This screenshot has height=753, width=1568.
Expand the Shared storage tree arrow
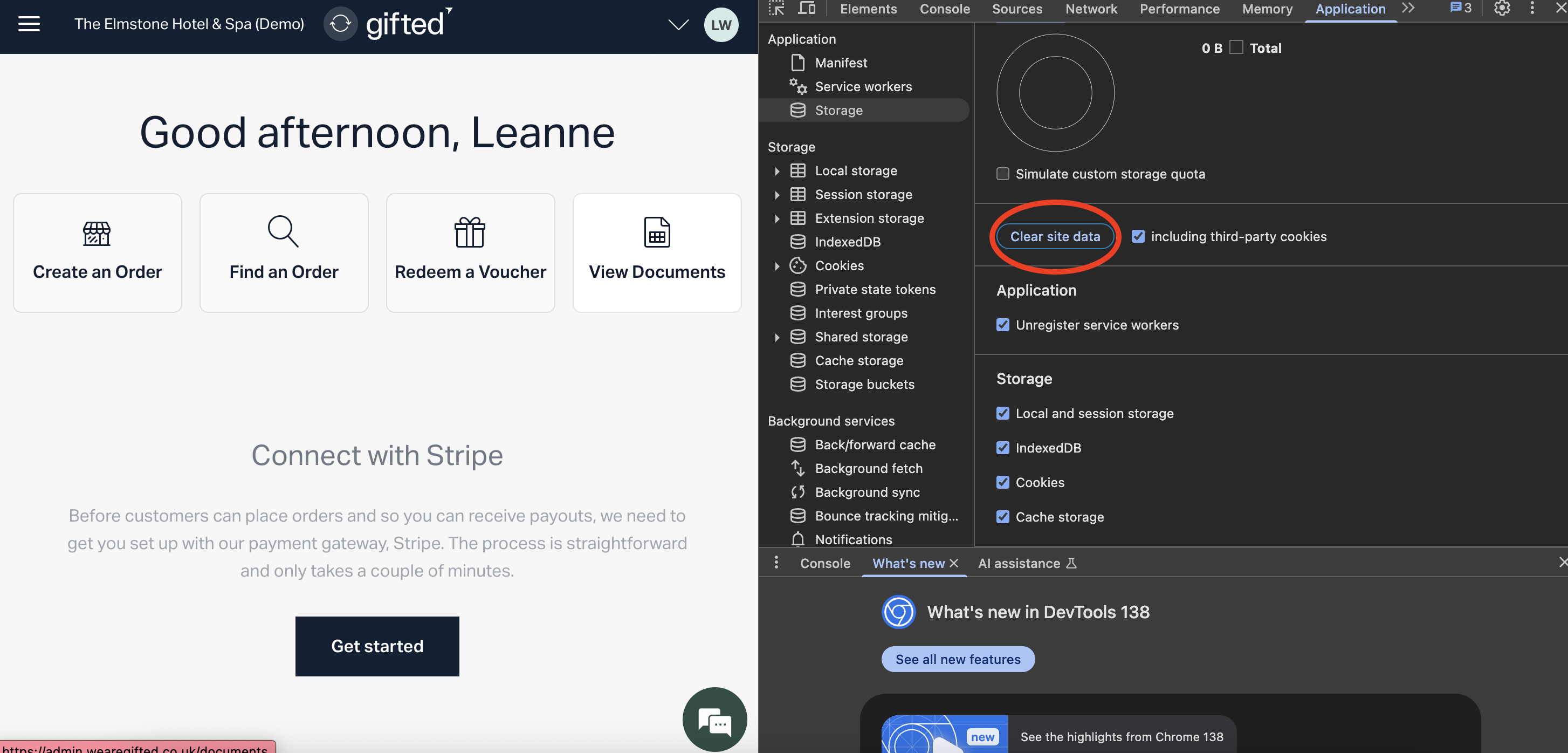click(776, 337)
